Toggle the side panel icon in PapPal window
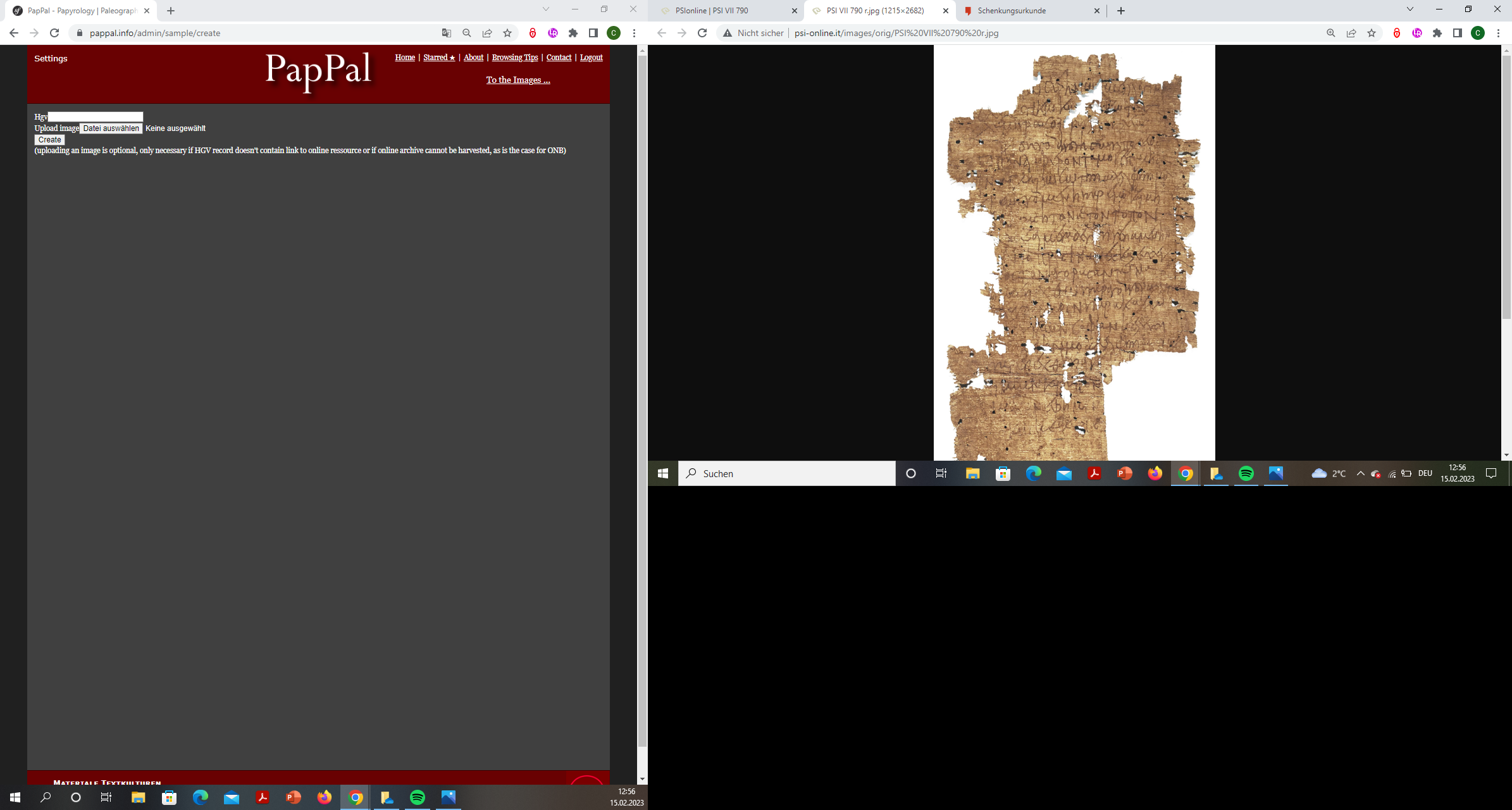 coord(593,33)
